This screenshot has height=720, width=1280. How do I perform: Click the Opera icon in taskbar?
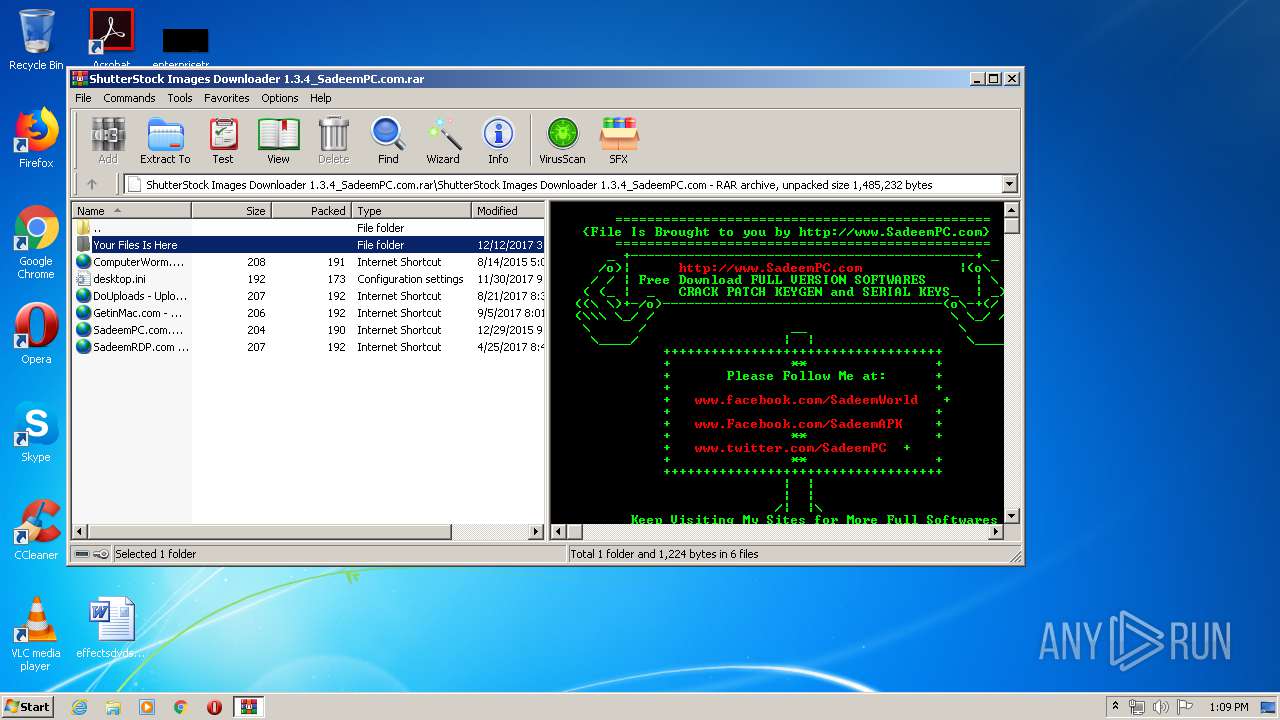214,707
